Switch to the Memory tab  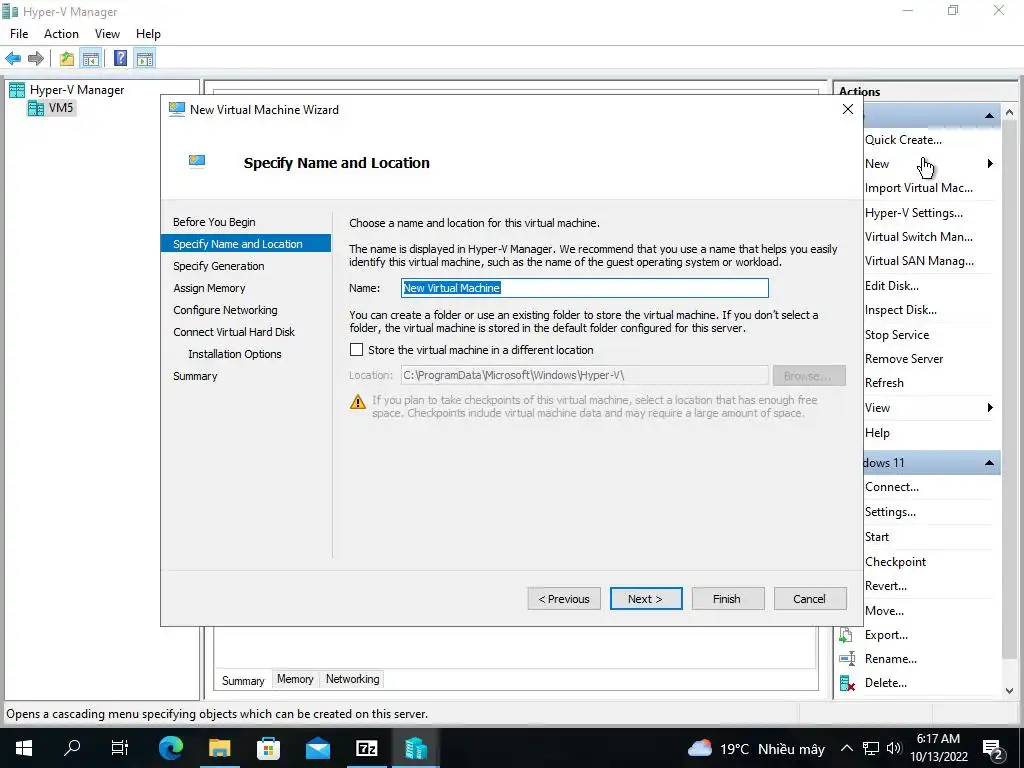295,679
